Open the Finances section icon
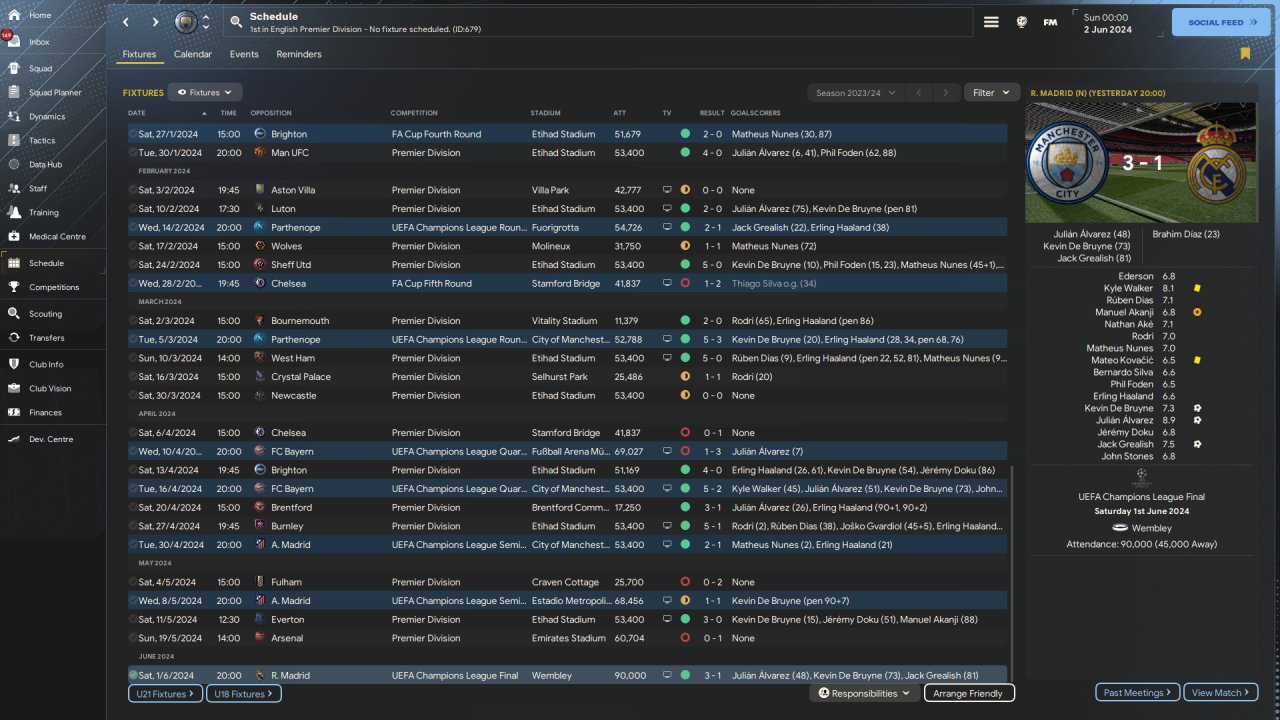 pos(14,412)
